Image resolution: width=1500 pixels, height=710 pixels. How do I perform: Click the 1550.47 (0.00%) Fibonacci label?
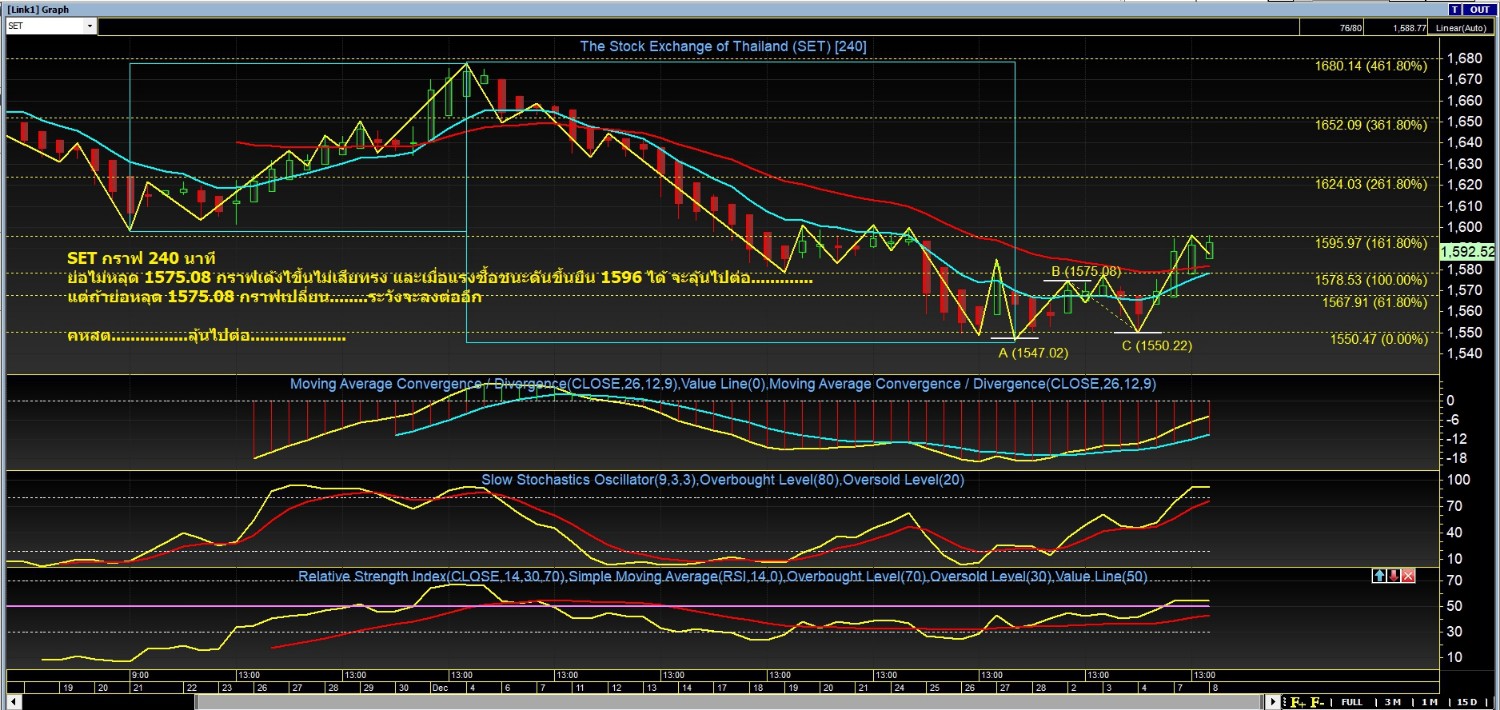click(1379, 339)
